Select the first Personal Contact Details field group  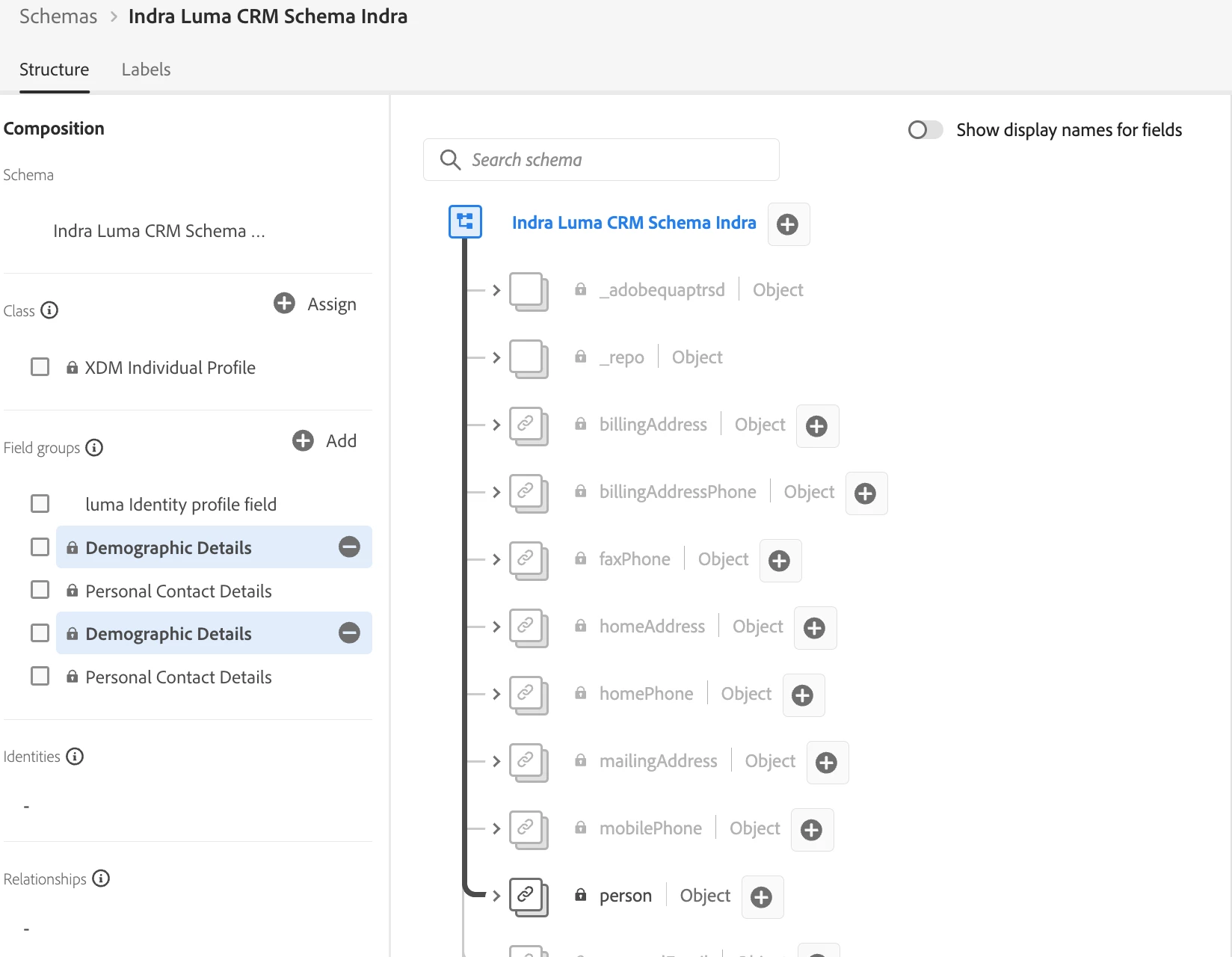[x=179, y=591]
